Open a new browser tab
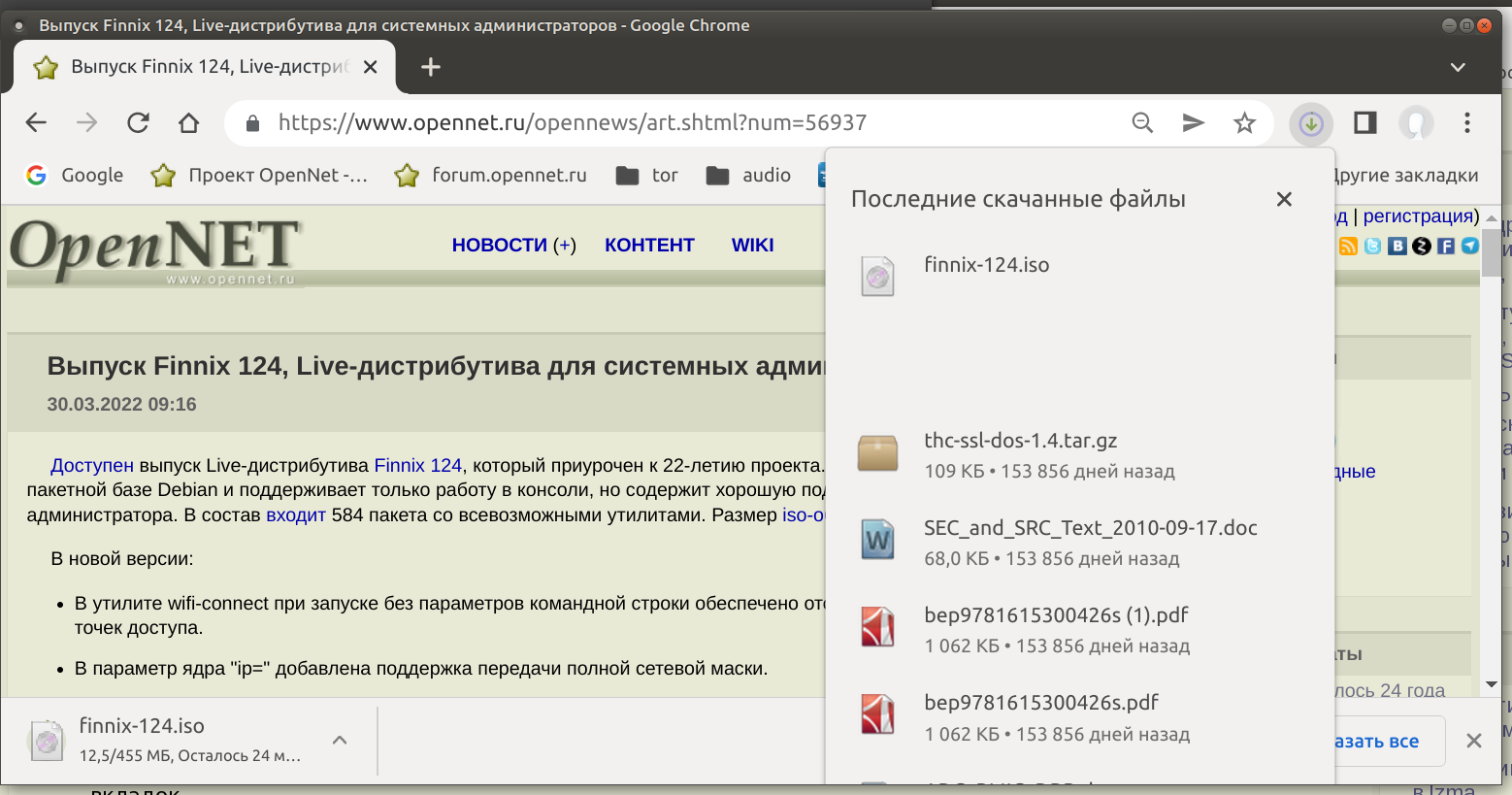This screenshot has width=1512, height=795. 431,67
